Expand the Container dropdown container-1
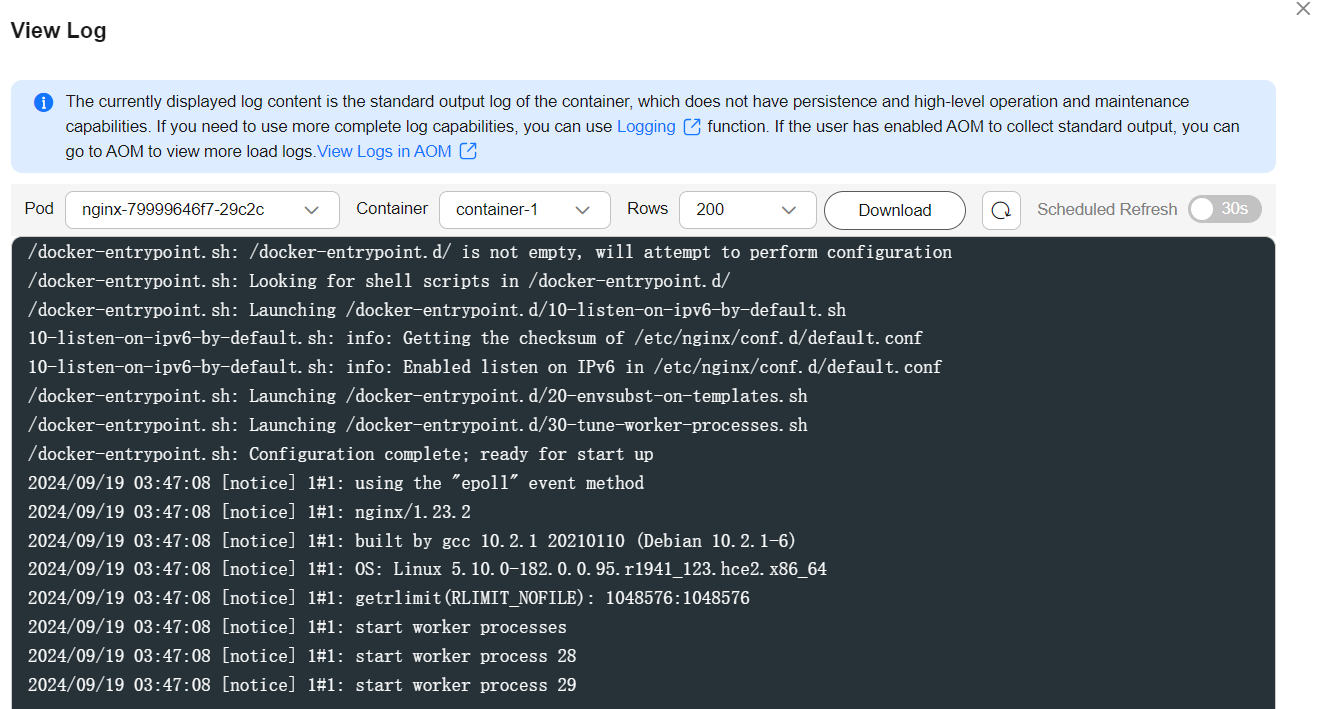 [x=525, y=210]
